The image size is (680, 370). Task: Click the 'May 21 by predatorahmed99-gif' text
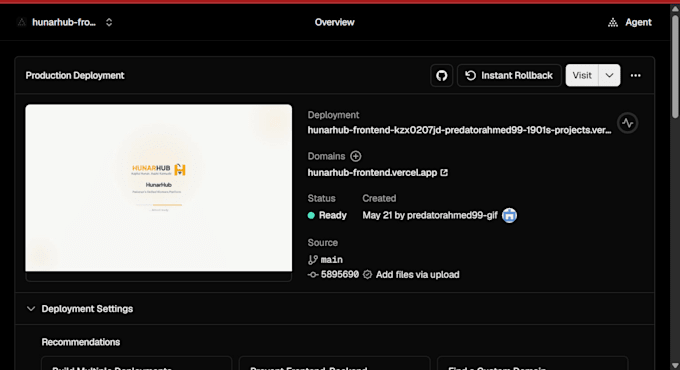[430, 215]
